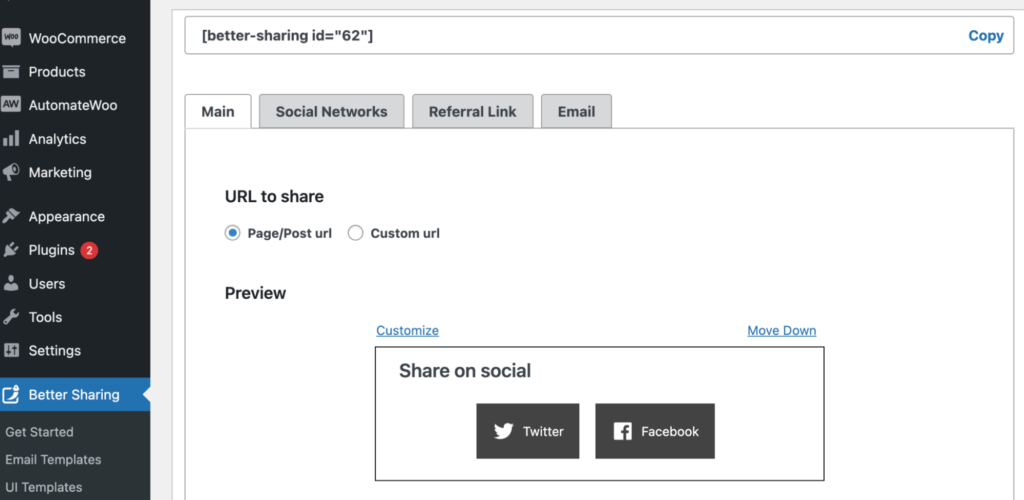Screen dimensions: 1024x500
Task: Click the Copy shortcode link
Action: (x=985, y=36)
